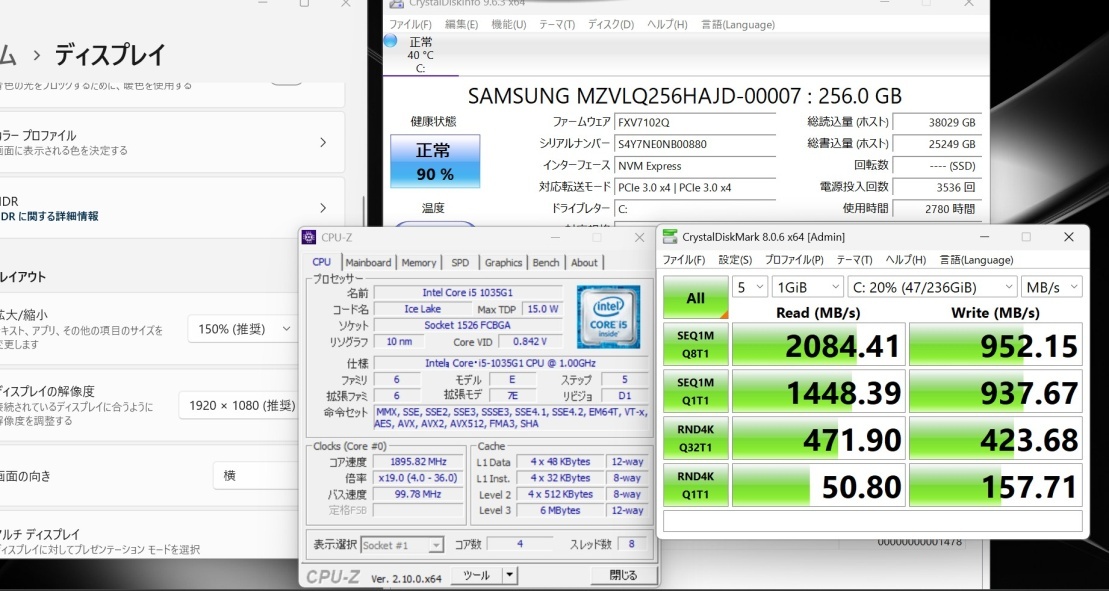This screenshot has width=1109, height=591.
Task: Open the ヘルプ(H) menu in CrystalDiskInfo
Action: [667, 24]
